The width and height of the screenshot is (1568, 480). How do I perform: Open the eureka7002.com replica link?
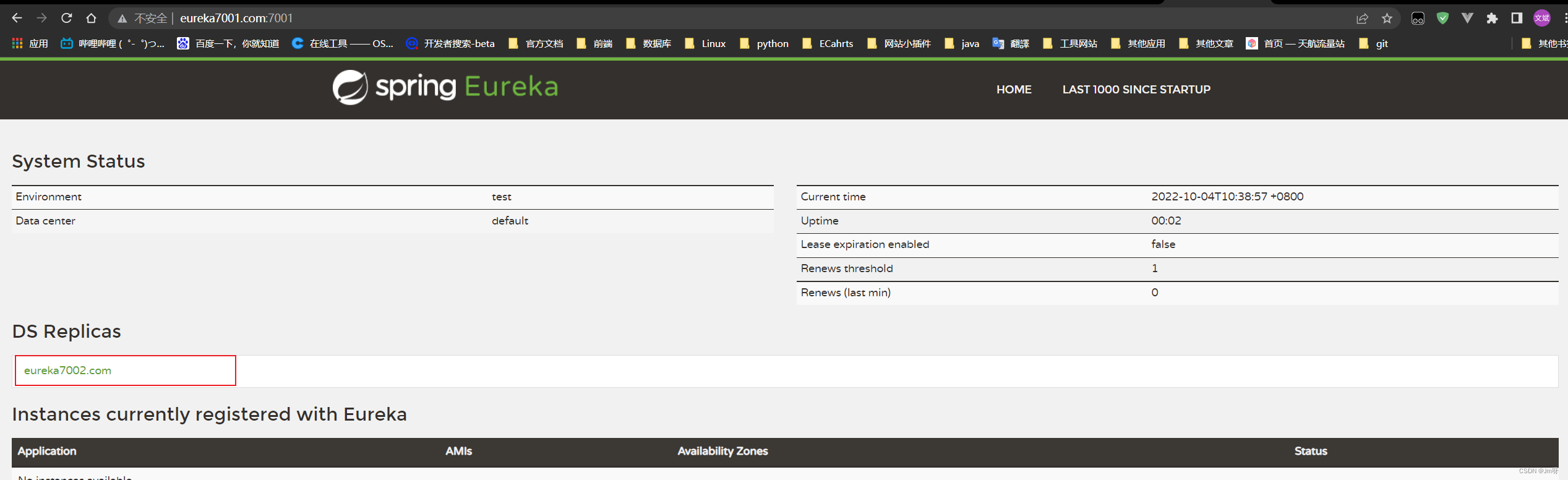point(67,371)
